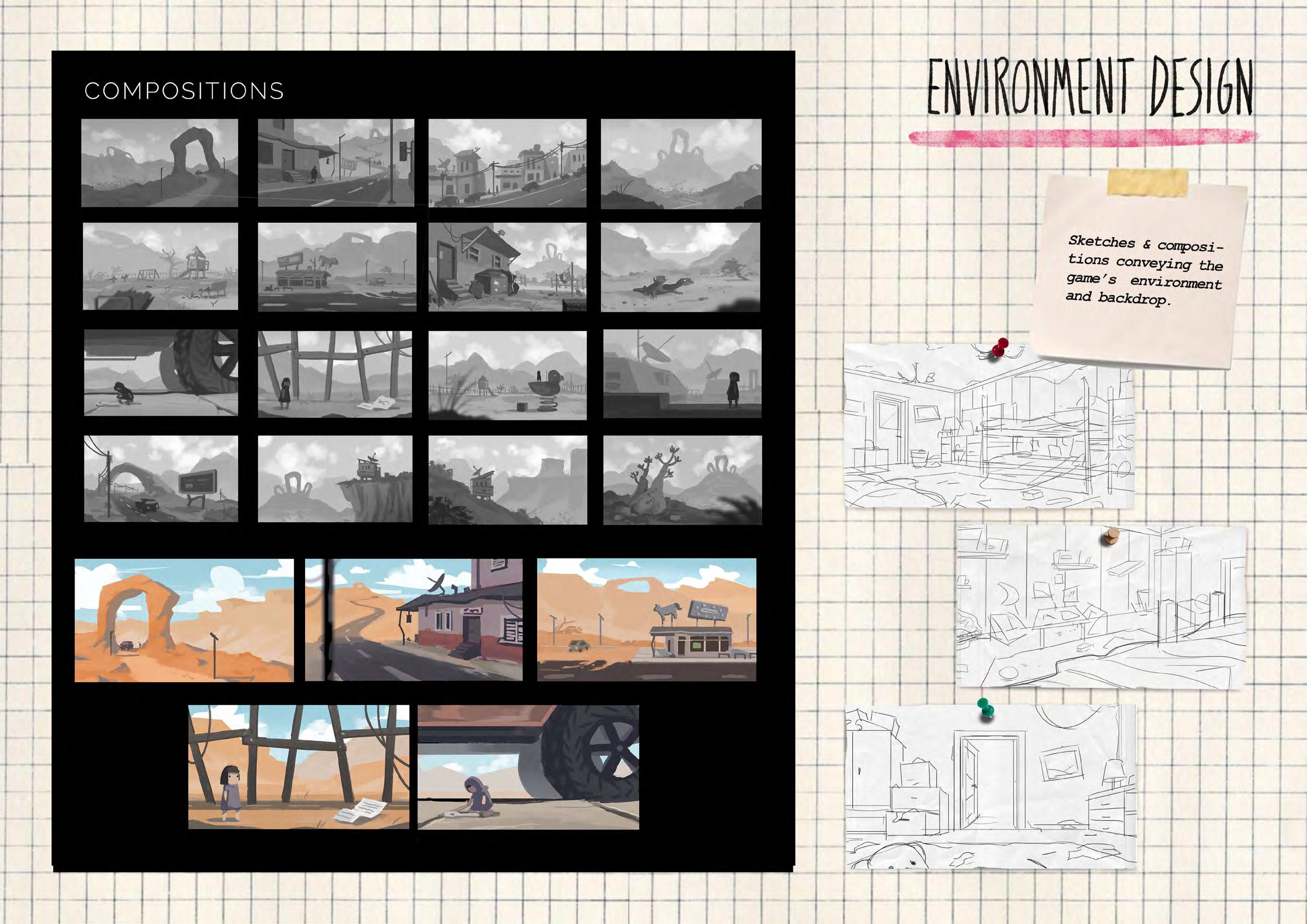Select colored girl under wooden scaffolding painting
The image size is (1307, 924).
pos(298,767)
